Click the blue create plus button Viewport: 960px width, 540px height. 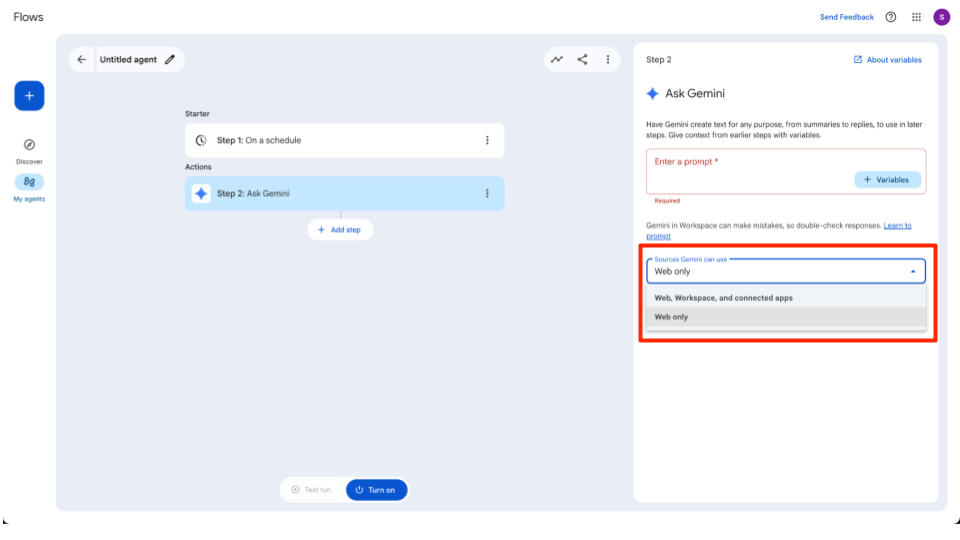29,96
